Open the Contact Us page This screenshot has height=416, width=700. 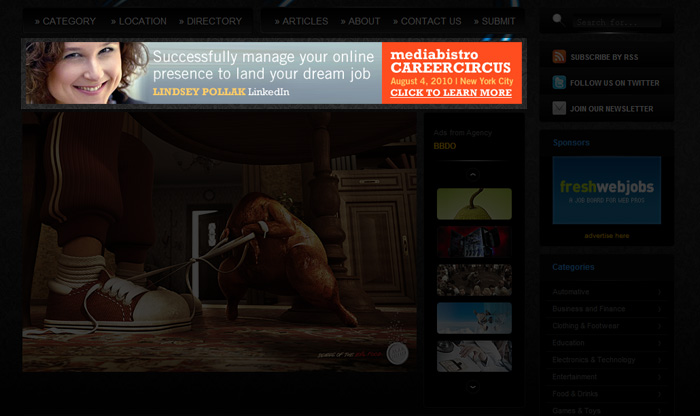coord(427,21)
